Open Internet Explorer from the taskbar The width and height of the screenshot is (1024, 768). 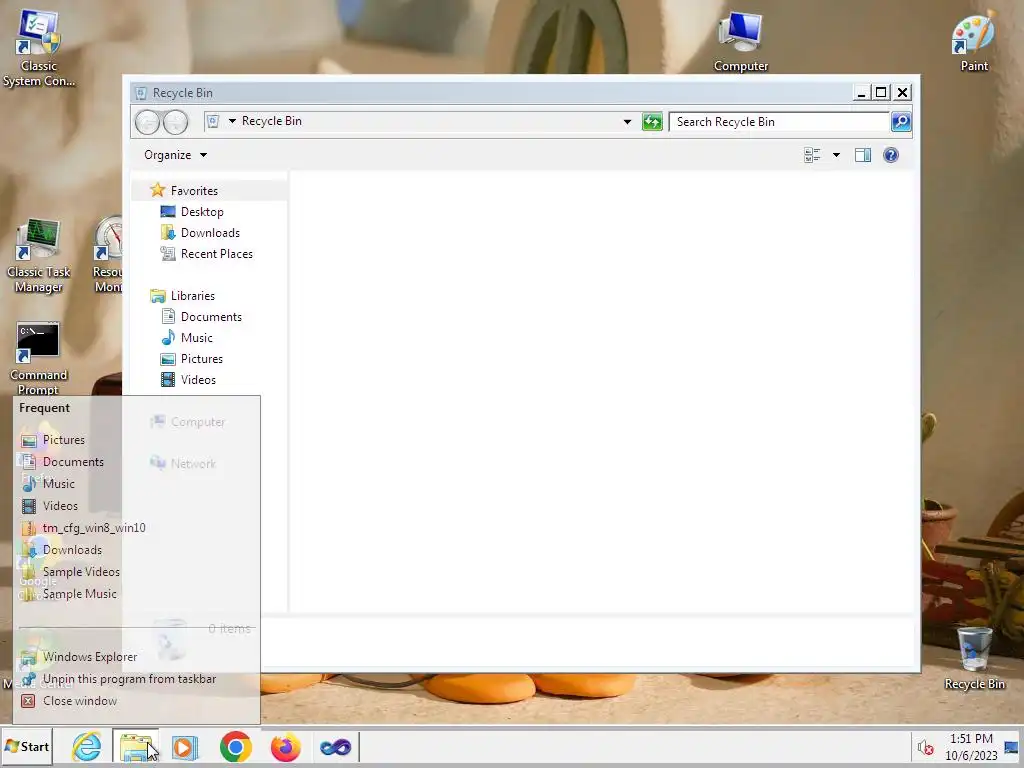coord(86,746)
